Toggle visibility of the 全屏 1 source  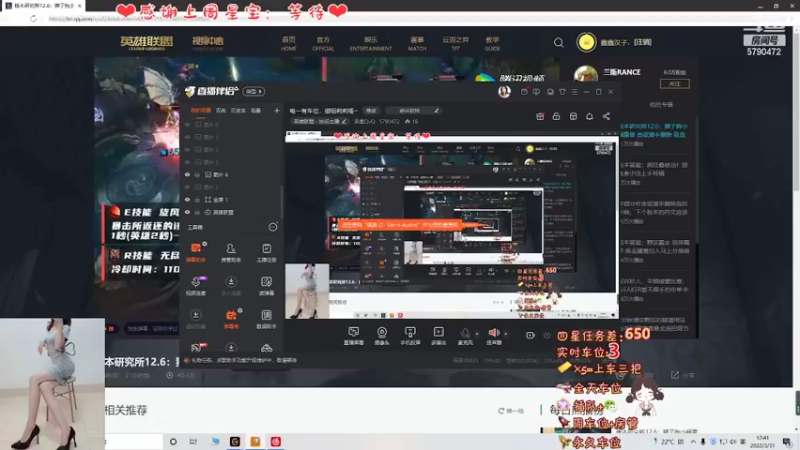click(187, 199)
